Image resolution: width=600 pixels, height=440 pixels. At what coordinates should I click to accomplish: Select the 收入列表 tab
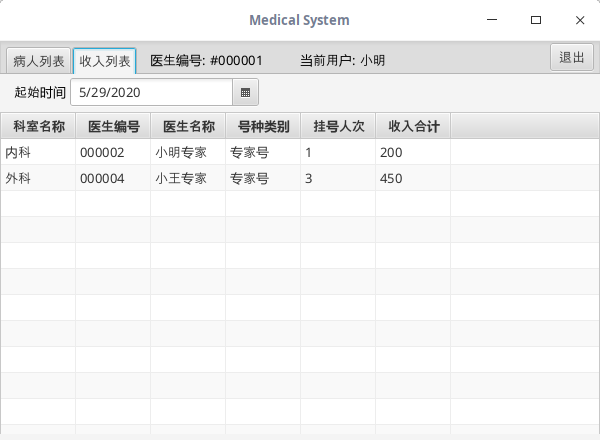104,61
